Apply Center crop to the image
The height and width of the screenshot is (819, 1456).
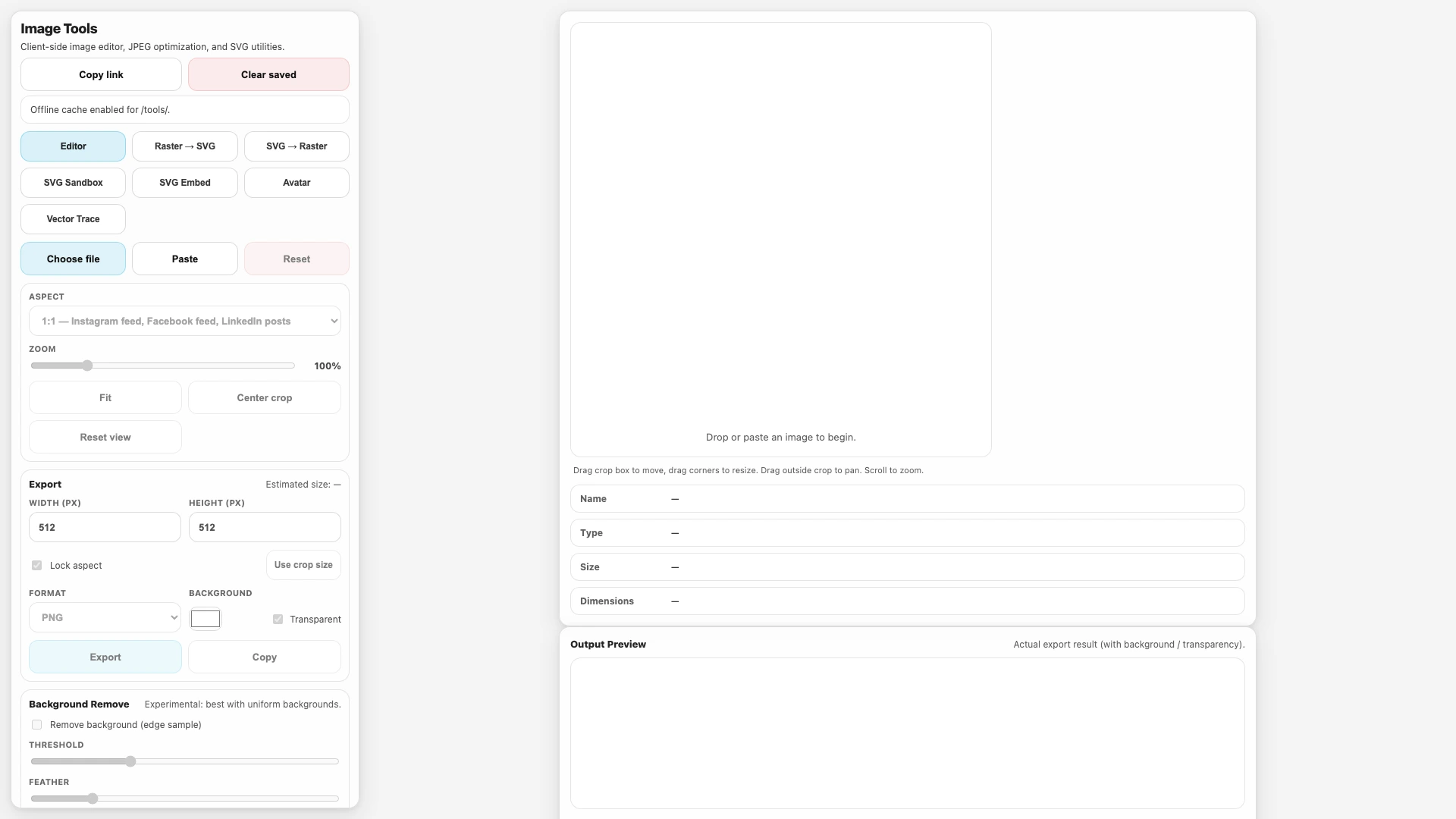264,397
